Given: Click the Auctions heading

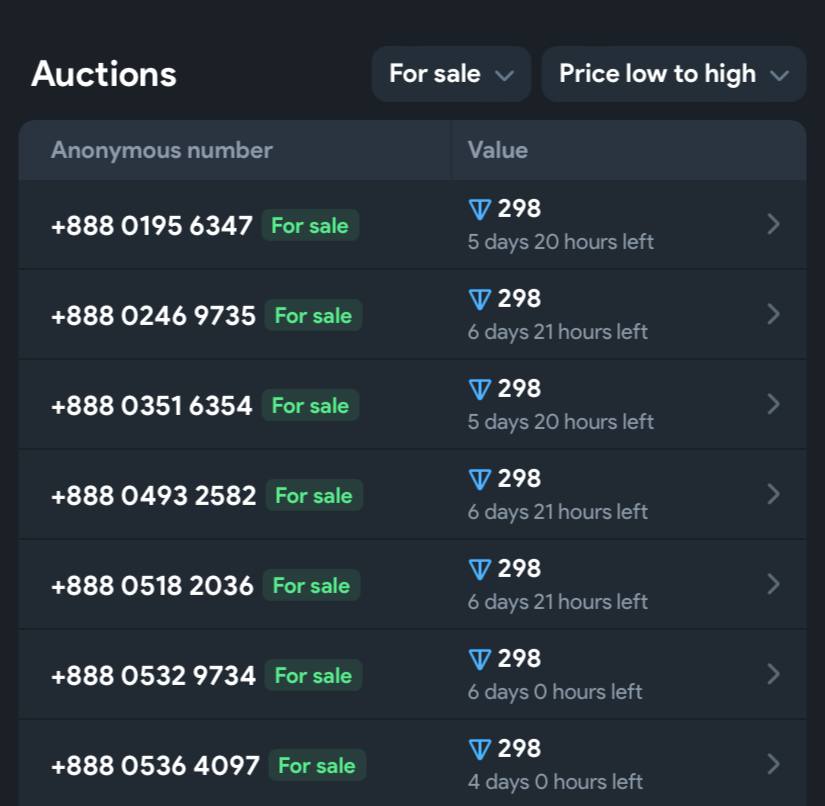Looking at the screenshot, I should [x=104, y=74].
